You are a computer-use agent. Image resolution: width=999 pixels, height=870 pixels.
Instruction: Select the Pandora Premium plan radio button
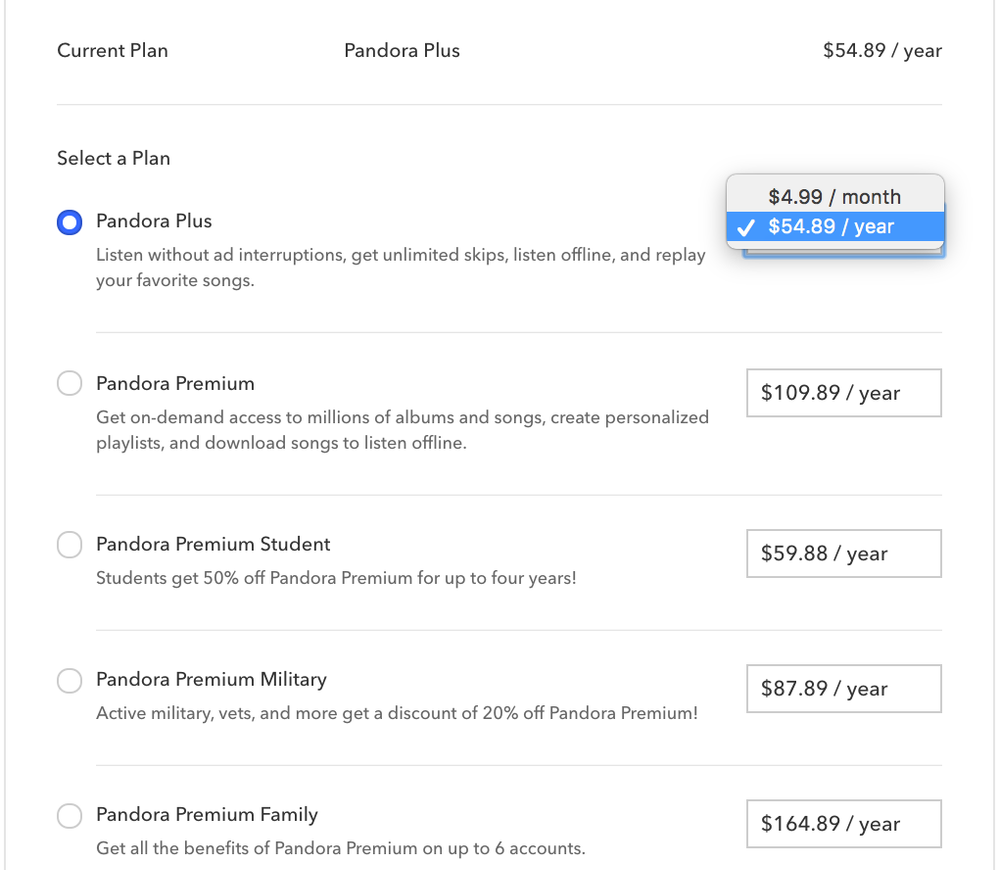click(x=69, y=383)
